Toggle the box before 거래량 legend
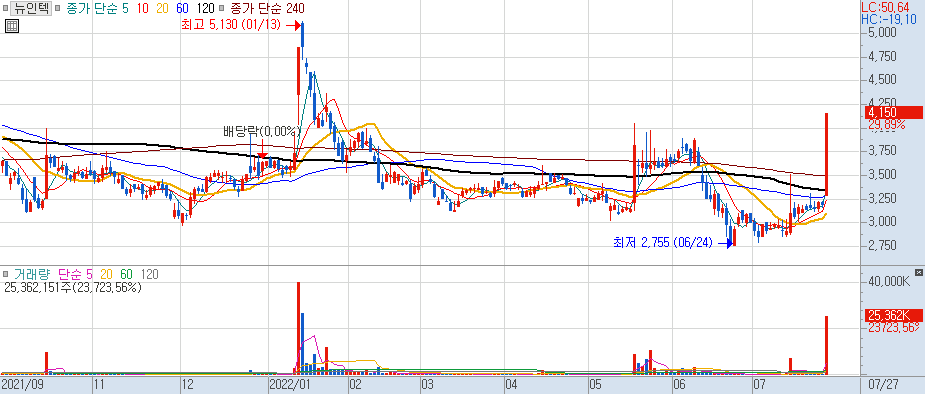The width and height of the screenshot is (925, 394). point(6,274)
